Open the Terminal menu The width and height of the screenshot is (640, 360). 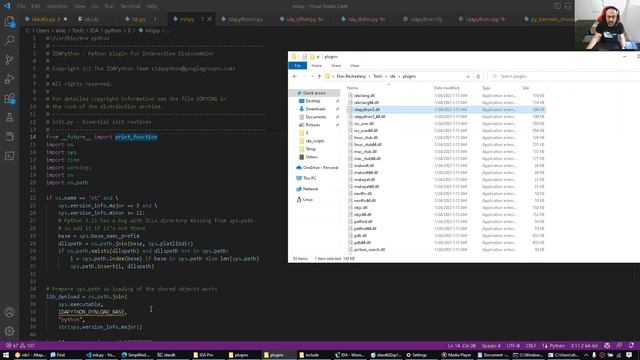(x=130, y=6)
